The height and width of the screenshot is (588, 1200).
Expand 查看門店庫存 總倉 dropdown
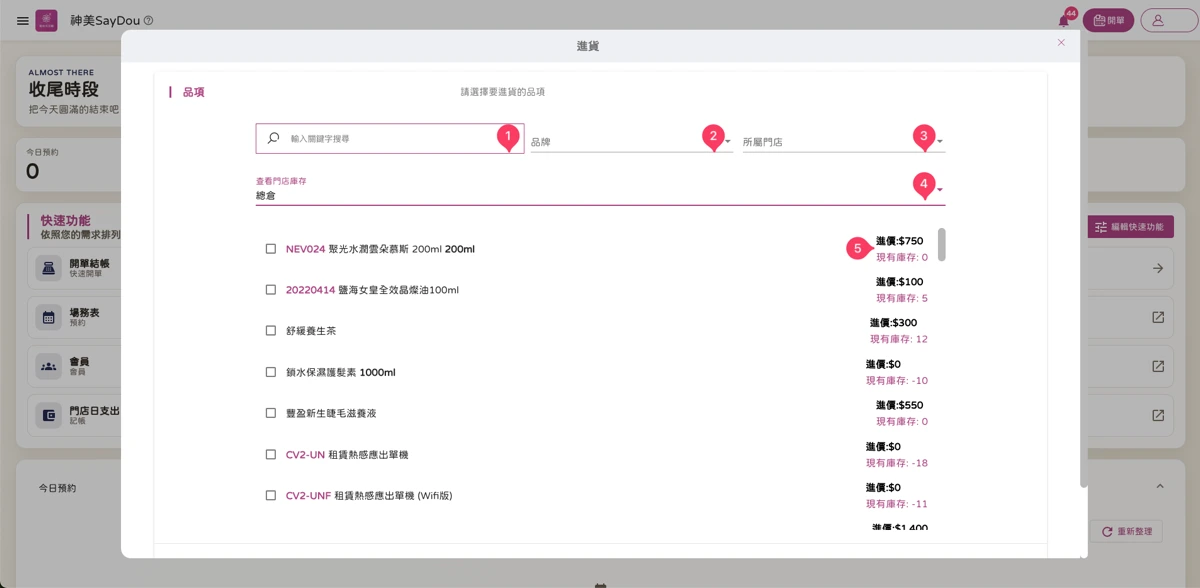[600, 190]
